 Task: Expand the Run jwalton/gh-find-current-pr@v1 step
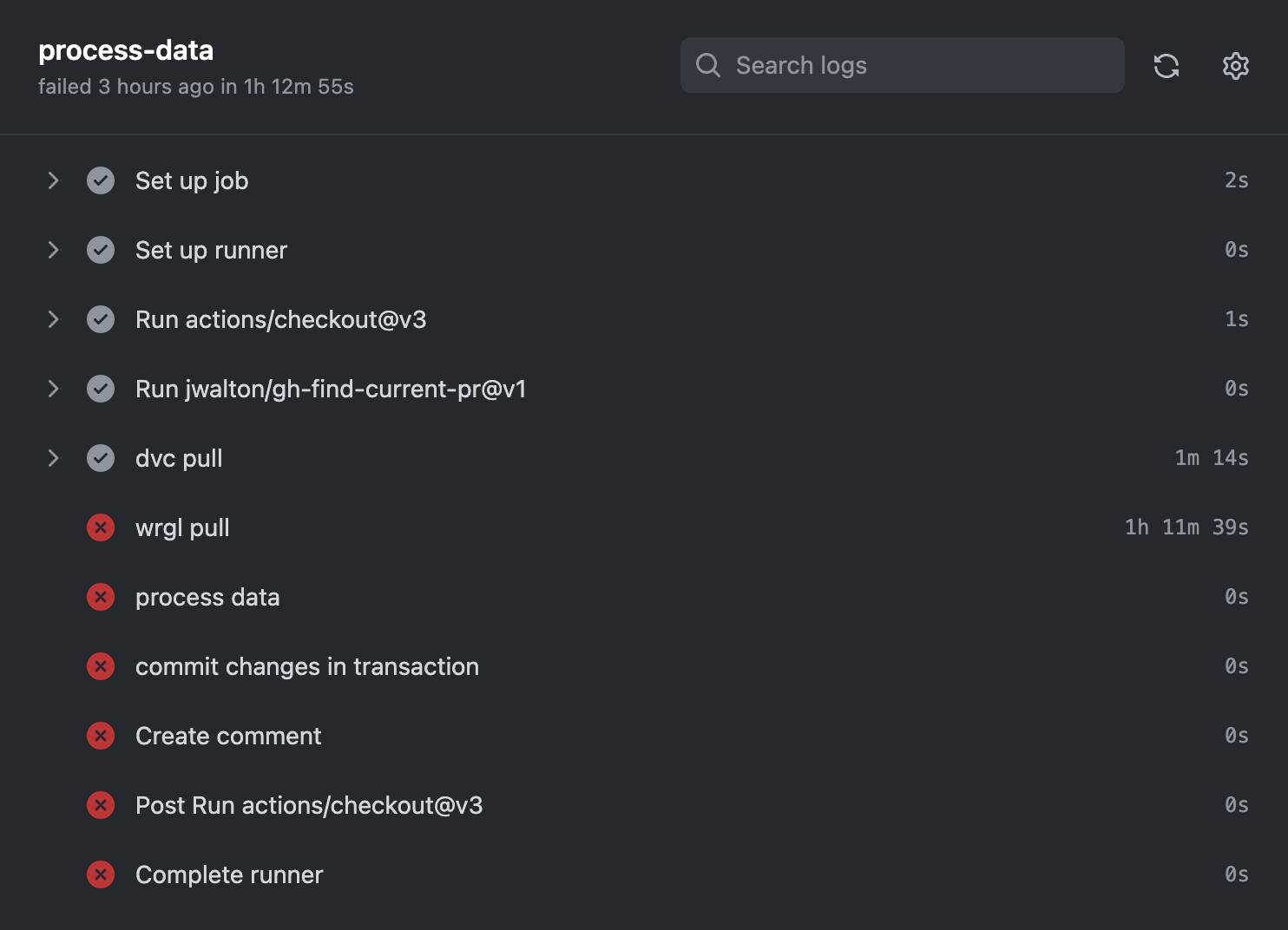(x=53, y=389)
